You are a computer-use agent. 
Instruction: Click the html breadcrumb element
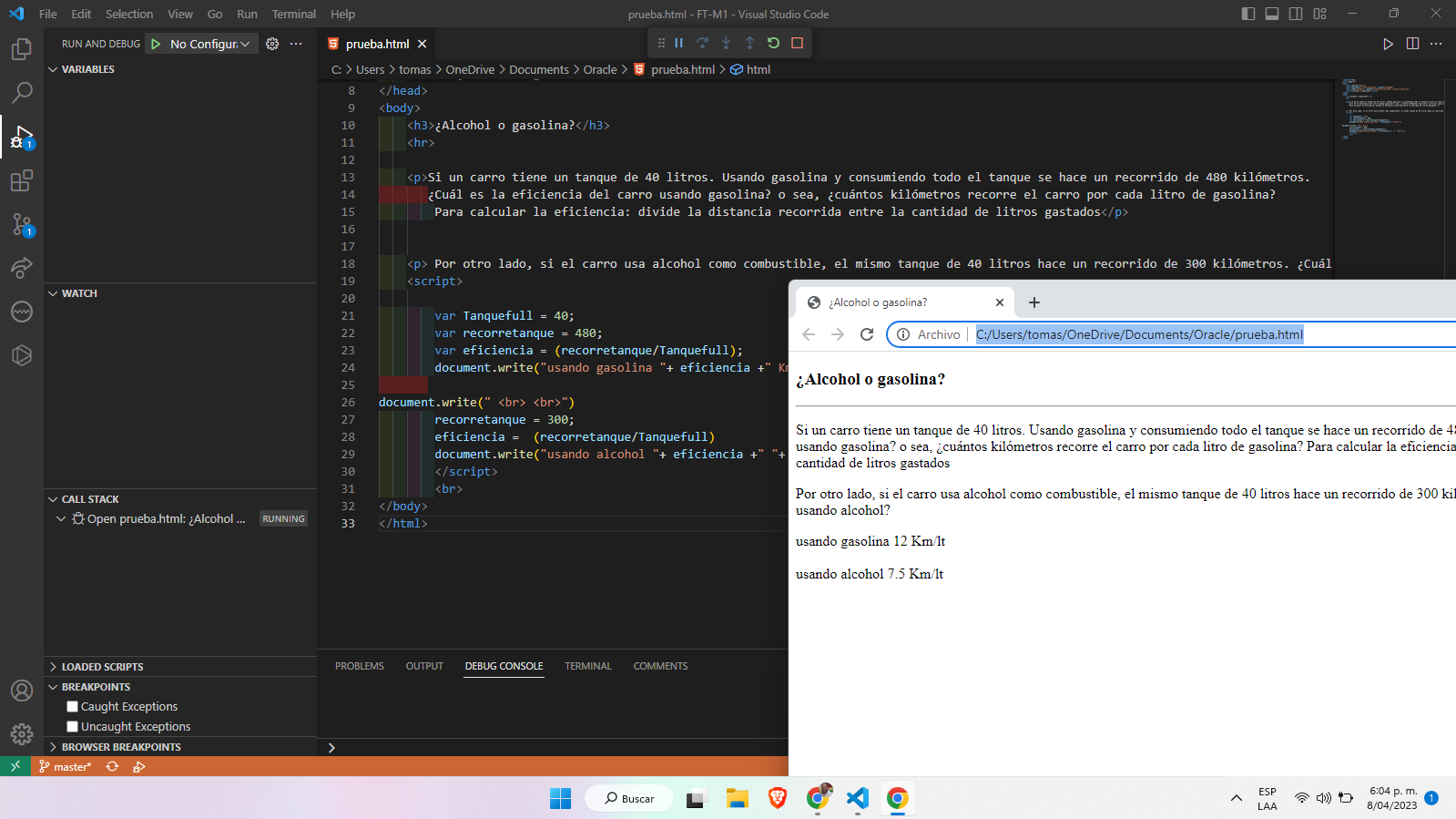[751, 69]
